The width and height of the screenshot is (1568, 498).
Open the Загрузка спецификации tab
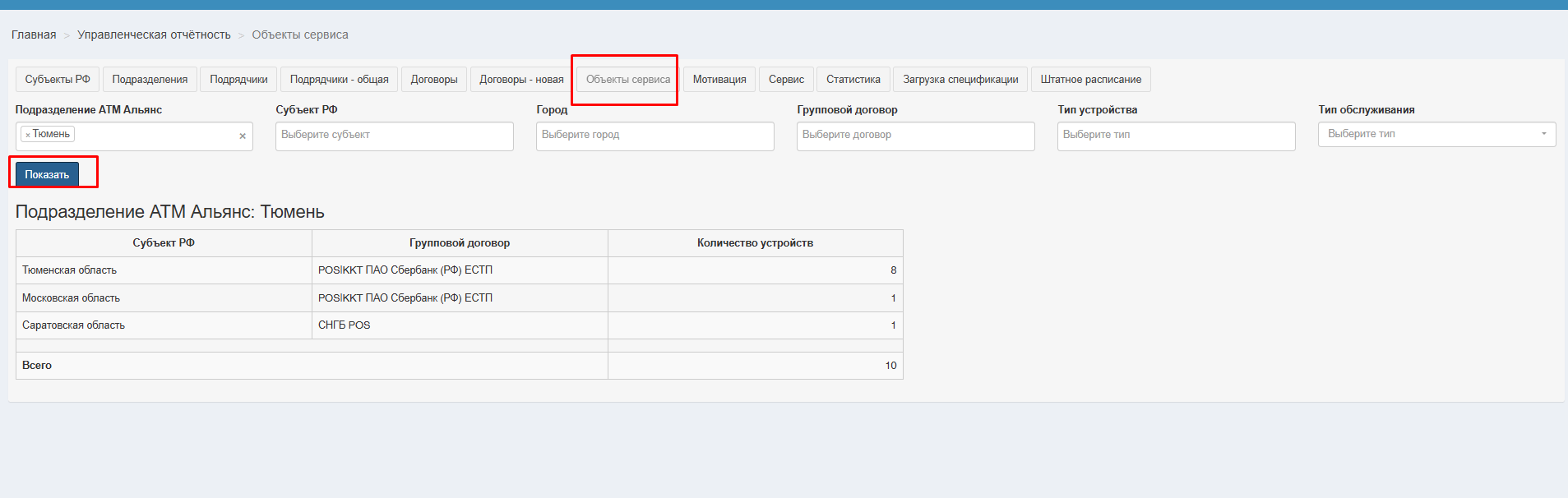coord(960,80)
